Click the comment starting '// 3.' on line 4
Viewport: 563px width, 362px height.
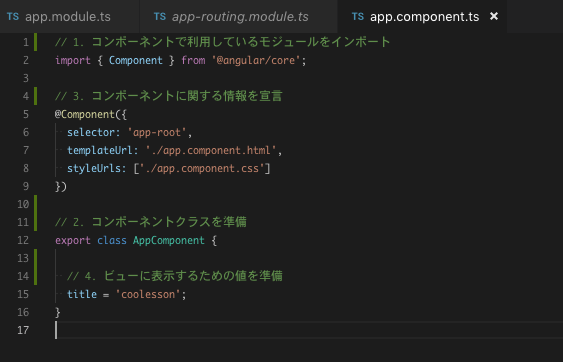click(x=169, y=96)
